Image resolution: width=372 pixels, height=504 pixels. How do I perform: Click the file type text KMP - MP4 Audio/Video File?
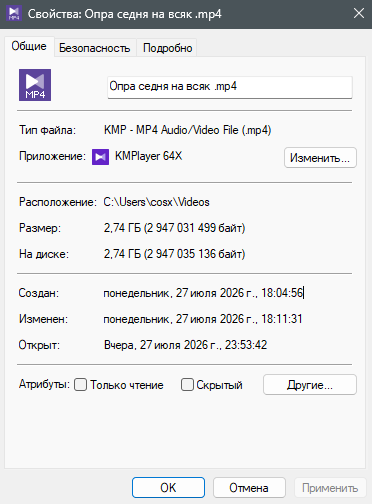click(187, 130)
